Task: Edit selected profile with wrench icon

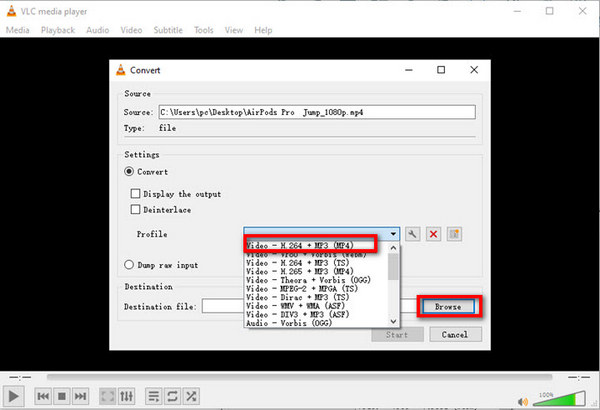Action: click(412, 234)
